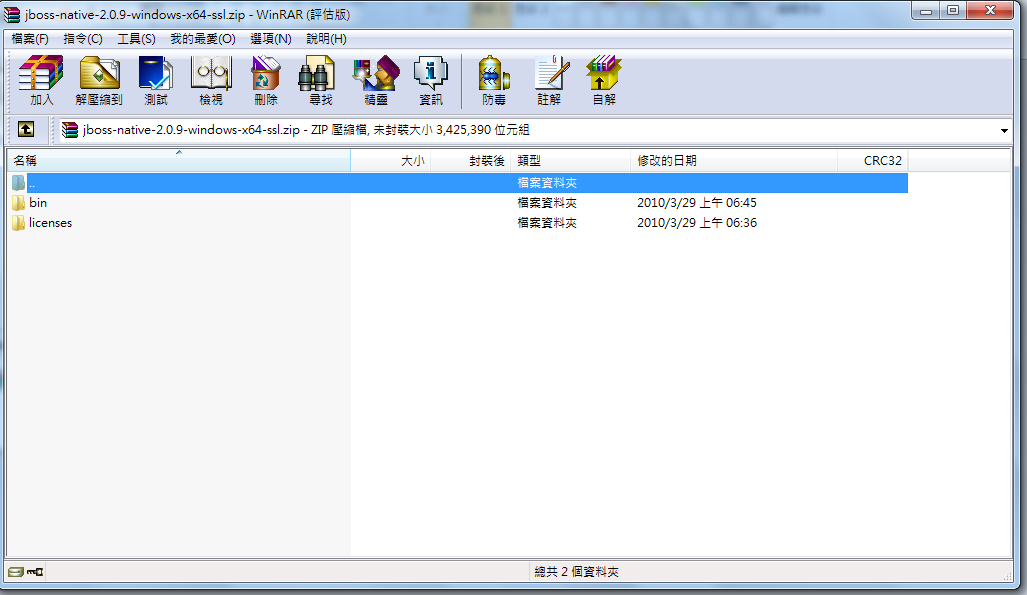Viewport: 1027px width, 595px height.
Task: Click the archive path text in address bar
Action: (306, 130)
